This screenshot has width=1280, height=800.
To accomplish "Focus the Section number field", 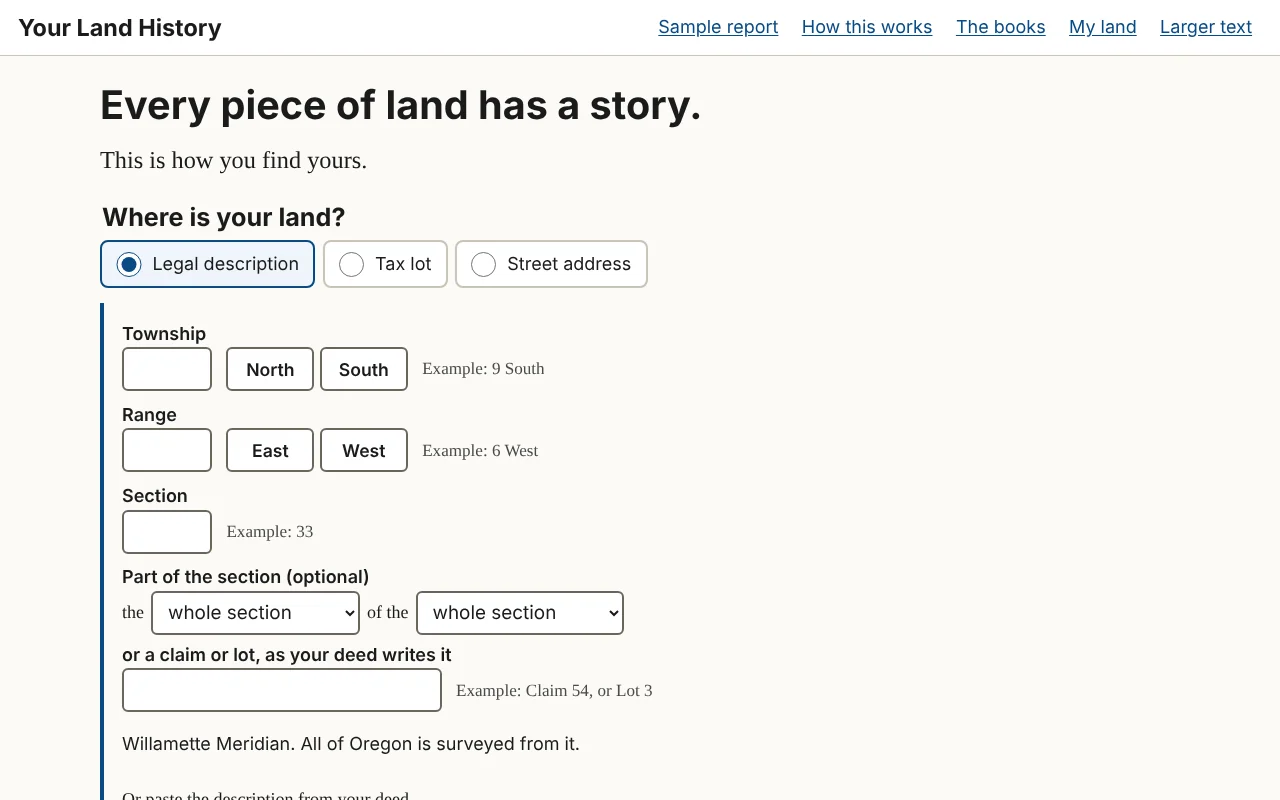I will [x=167, y=532].
